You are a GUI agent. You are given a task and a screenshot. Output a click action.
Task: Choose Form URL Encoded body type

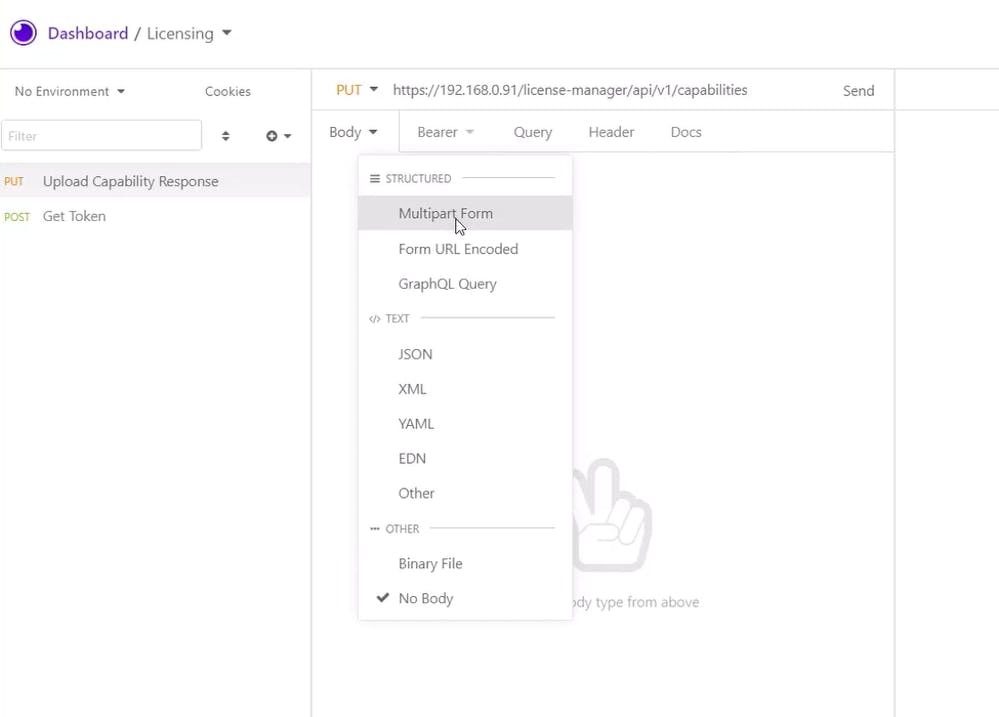(x=465, y=249)
